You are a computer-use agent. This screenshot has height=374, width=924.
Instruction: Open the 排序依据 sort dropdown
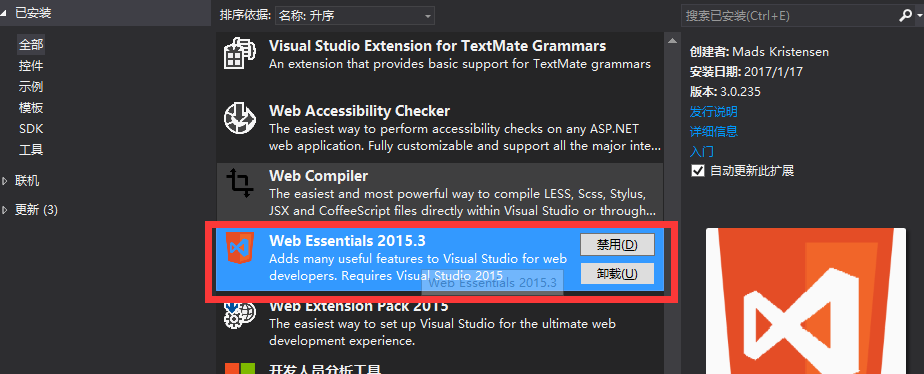pos(355,16)
